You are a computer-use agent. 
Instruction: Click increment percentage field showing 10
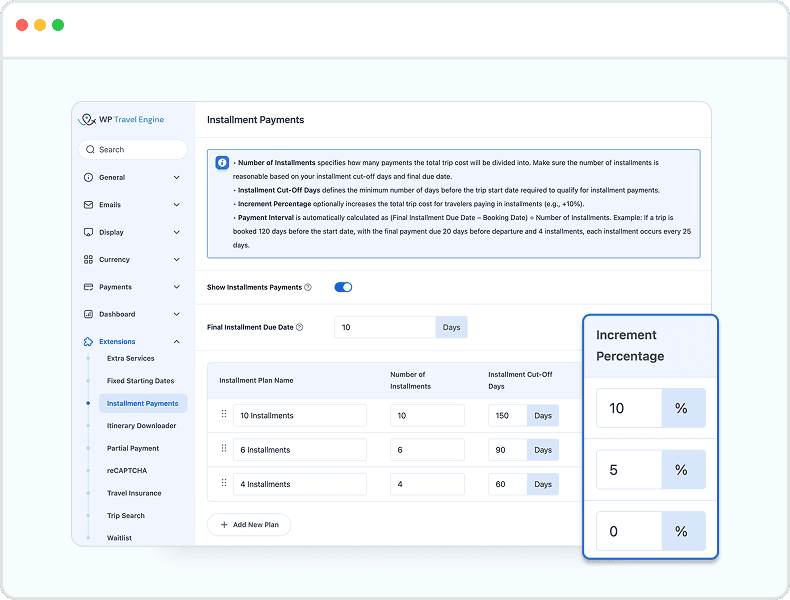point(629,408)
